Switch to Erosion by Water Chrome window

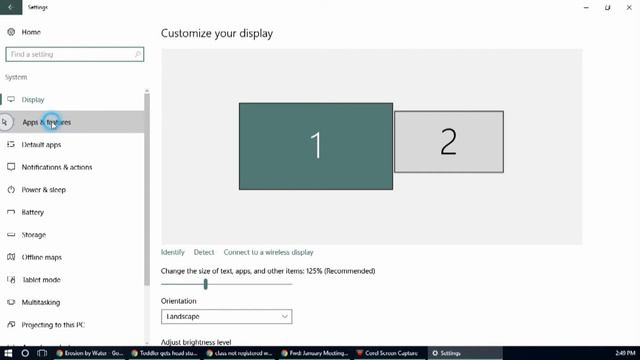(x=90, y=353)
